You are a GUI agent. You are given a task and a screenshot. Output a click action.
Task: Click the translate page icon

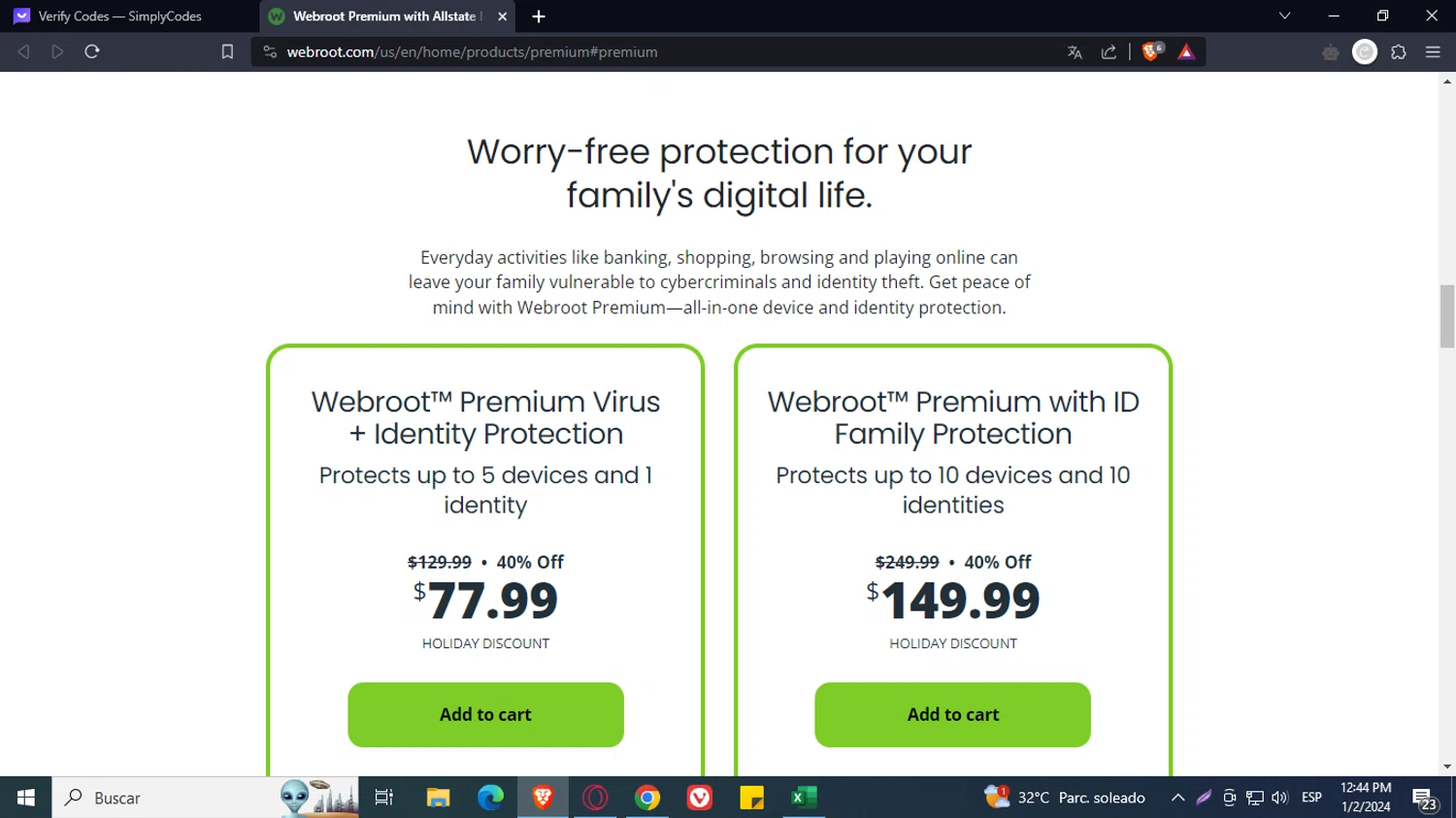1075,52
